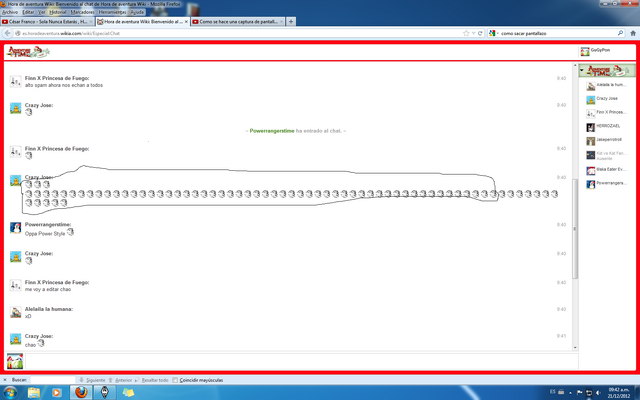Open the Historial menu
Viewport: 640px width, 400px height.
coord(58,12)
